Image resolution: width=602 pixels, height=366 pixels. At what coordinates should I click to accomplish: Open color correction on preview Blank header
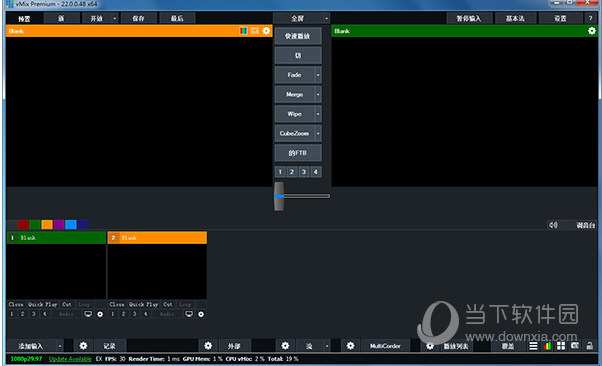click(243, 31)
